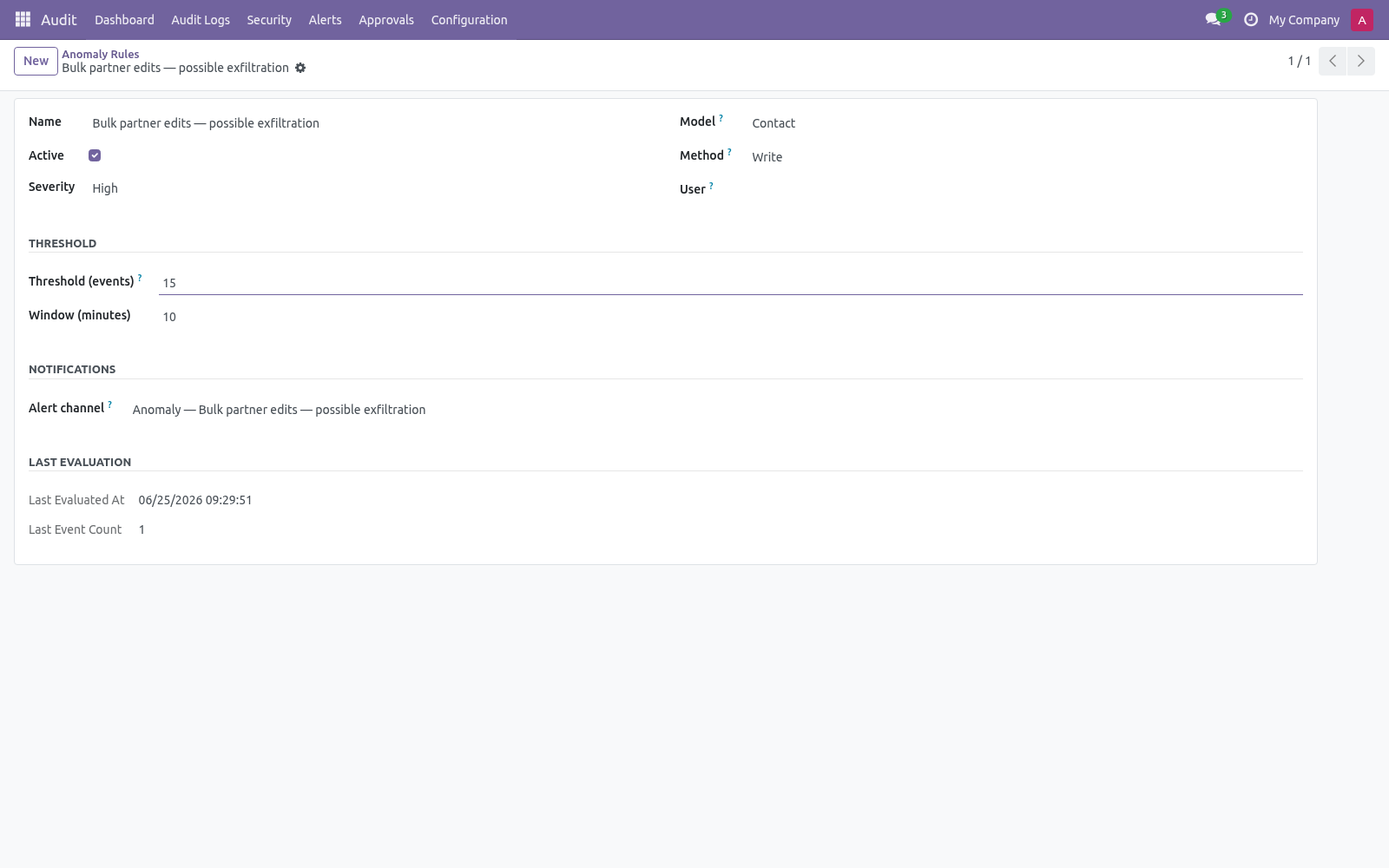
Task: Click the gear actions icon beside record title
Action: [300, 68]
